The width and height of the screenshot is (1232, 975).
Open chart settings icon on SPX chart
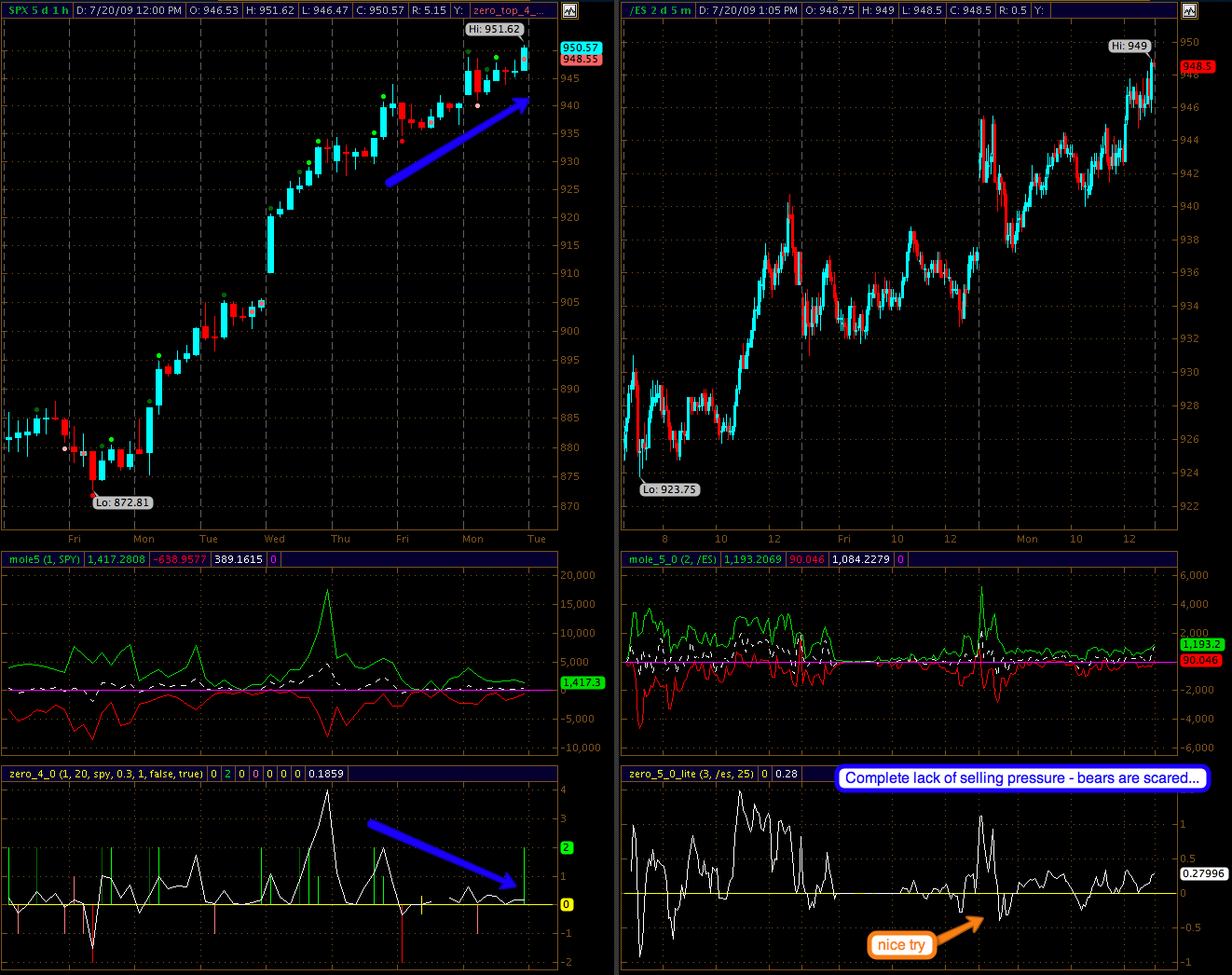pyautogui.click(x=569, y=11)
